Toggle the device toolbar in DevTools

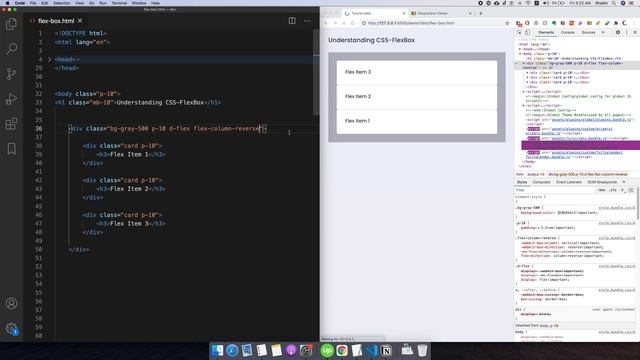(x=527, y=32)
